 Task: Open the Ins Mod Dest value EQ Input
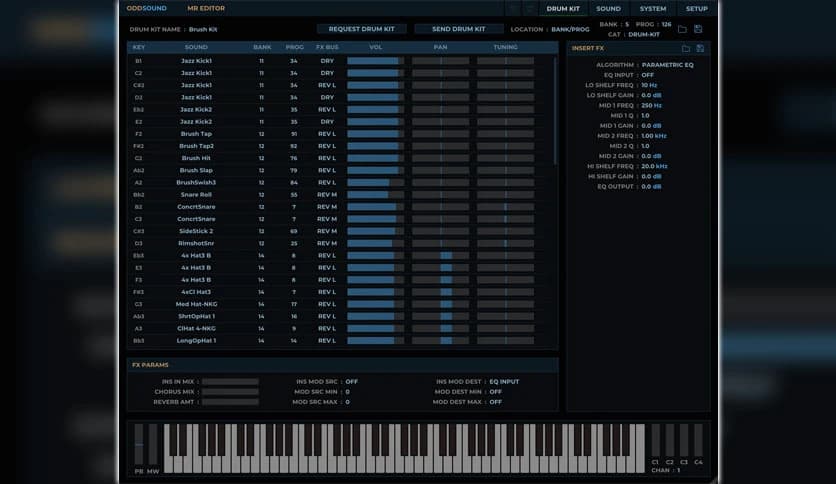pos(504,382)
